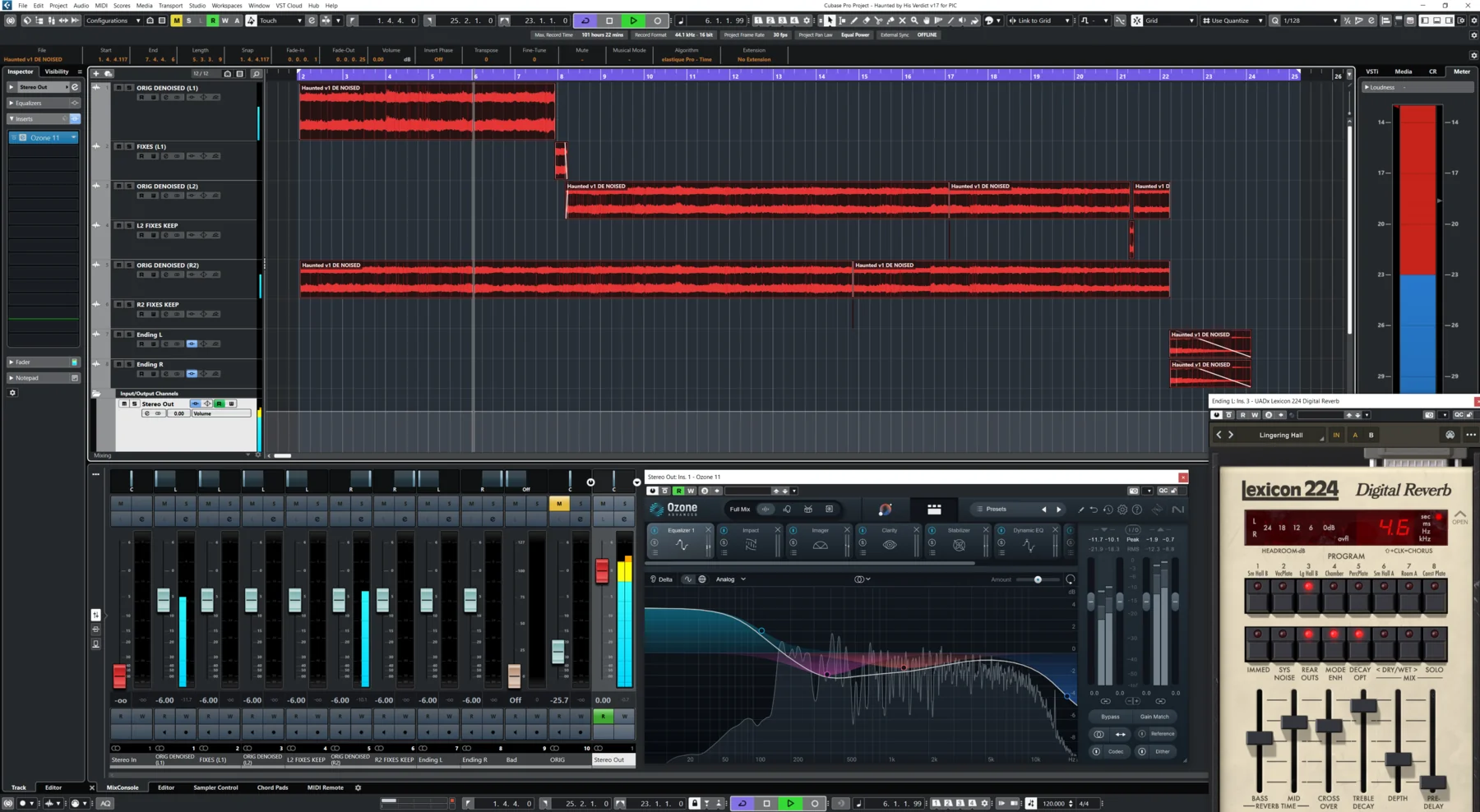Screen dimensions: 1480x812
Task: Open the 1/128 quantize preset dropdown
Action: coord(1310,21)
